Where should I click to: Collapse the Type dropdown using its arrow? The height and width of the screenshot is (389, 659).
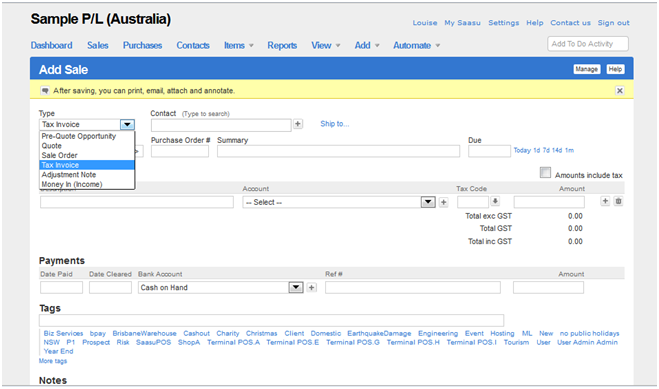127,125
